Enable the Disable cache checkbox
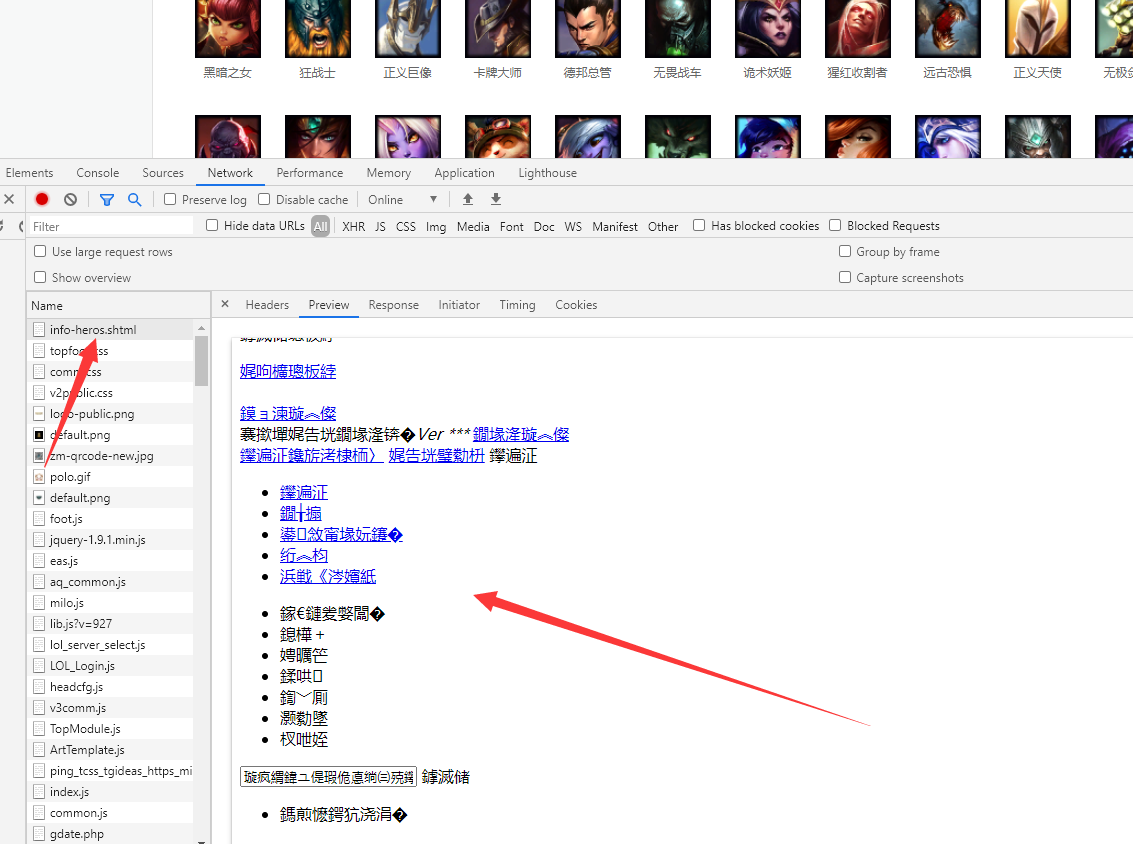1133x844 pixels. pyautogui.click(x=264, y=199)
